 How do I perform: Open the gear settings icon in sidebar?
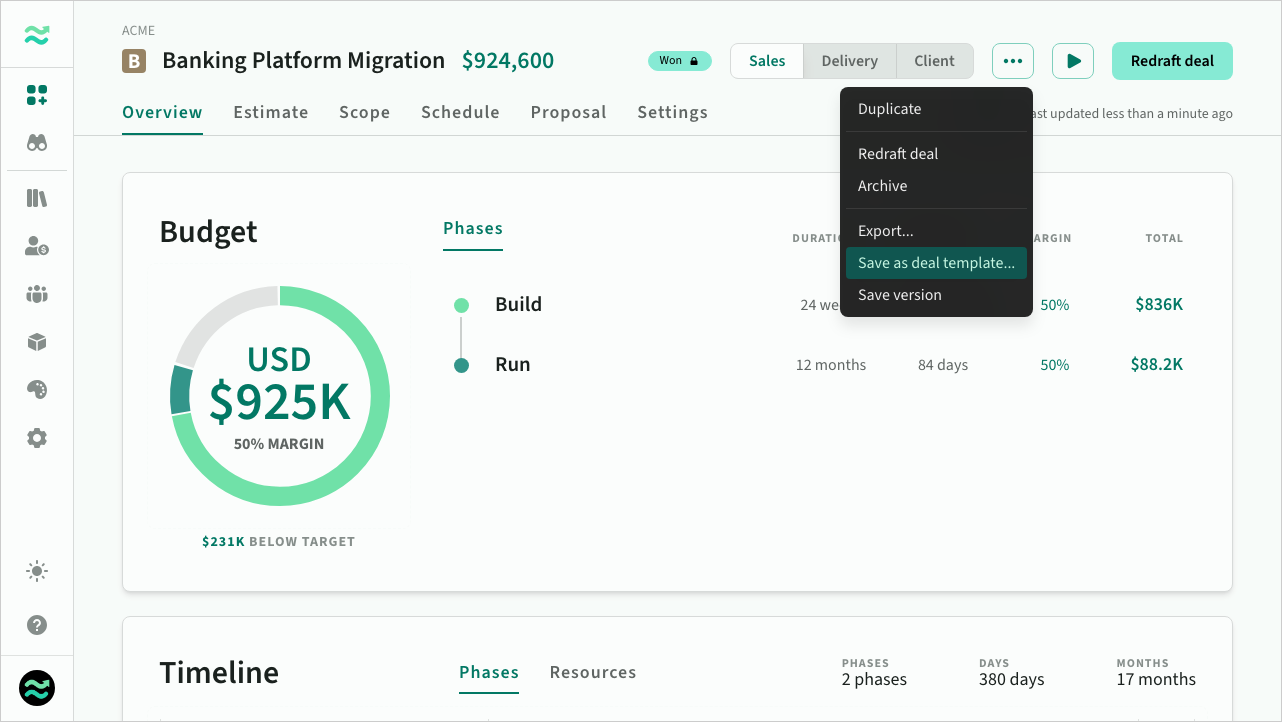pos(37,438)
